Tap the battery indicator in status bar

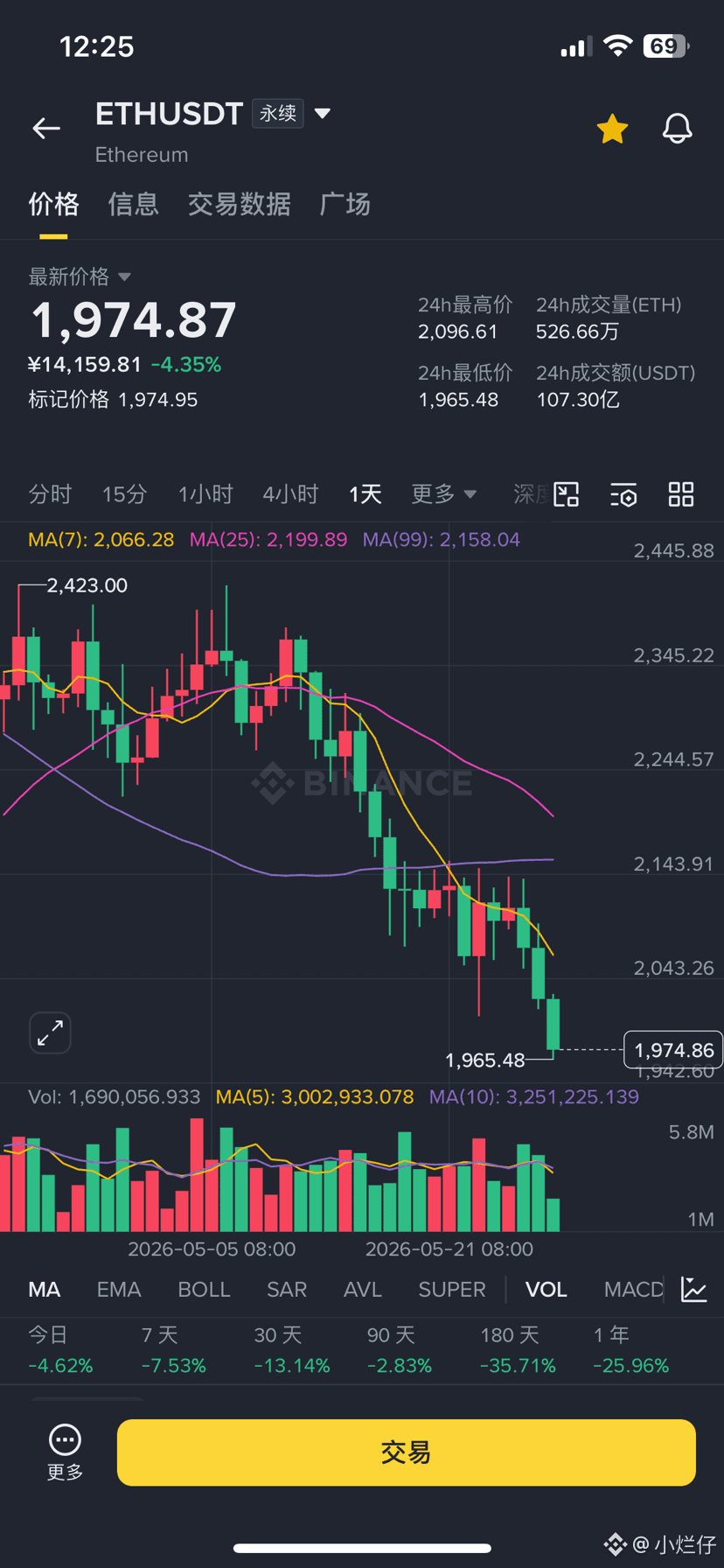(x=666, y=45)
